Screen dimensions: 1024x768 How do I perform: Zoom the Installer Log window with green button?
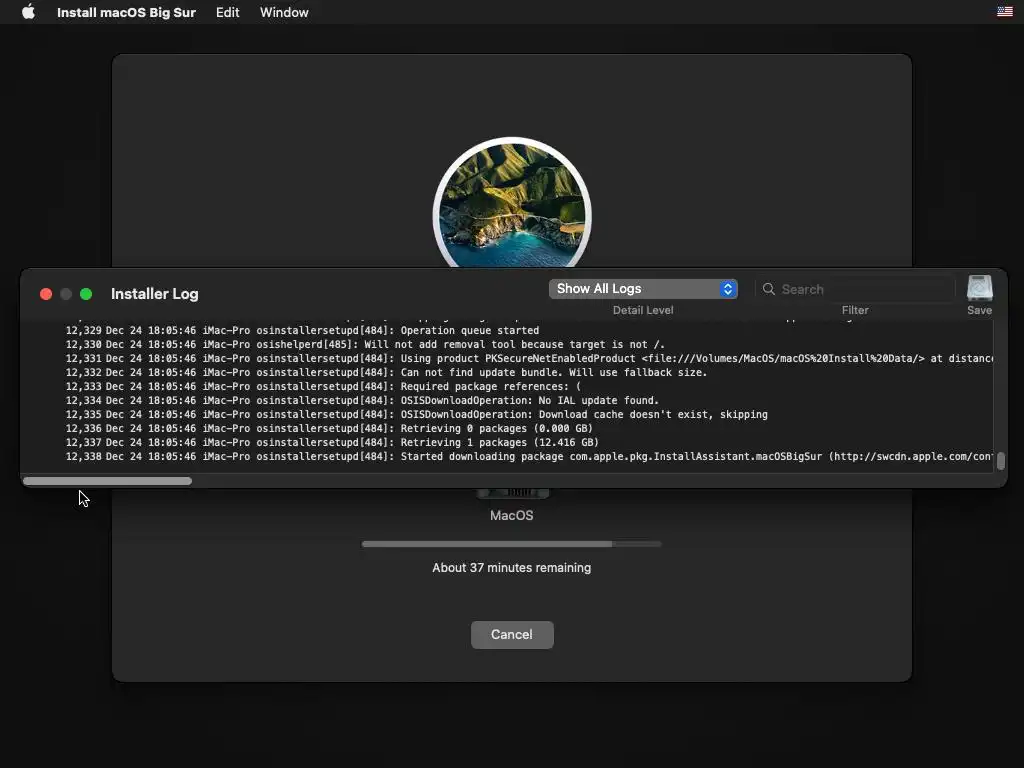(86, 294)
